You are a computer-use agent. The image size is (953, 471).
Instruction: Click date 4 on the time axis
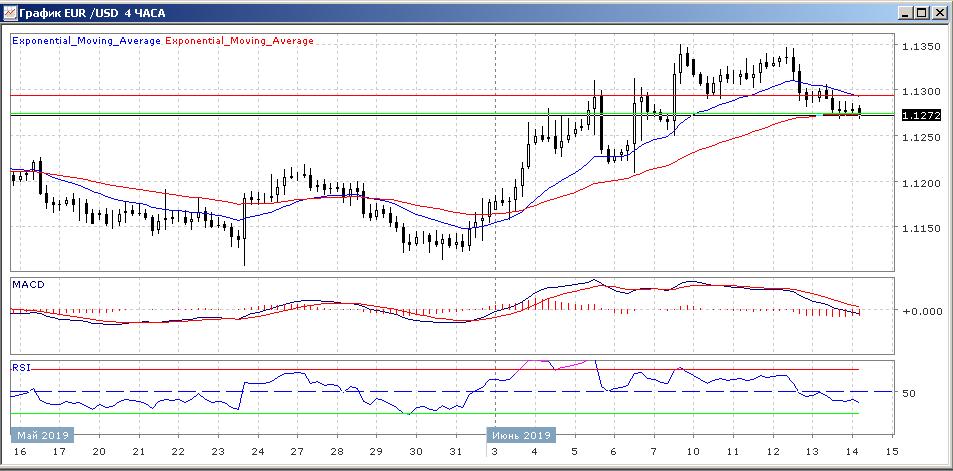(535, 452)
